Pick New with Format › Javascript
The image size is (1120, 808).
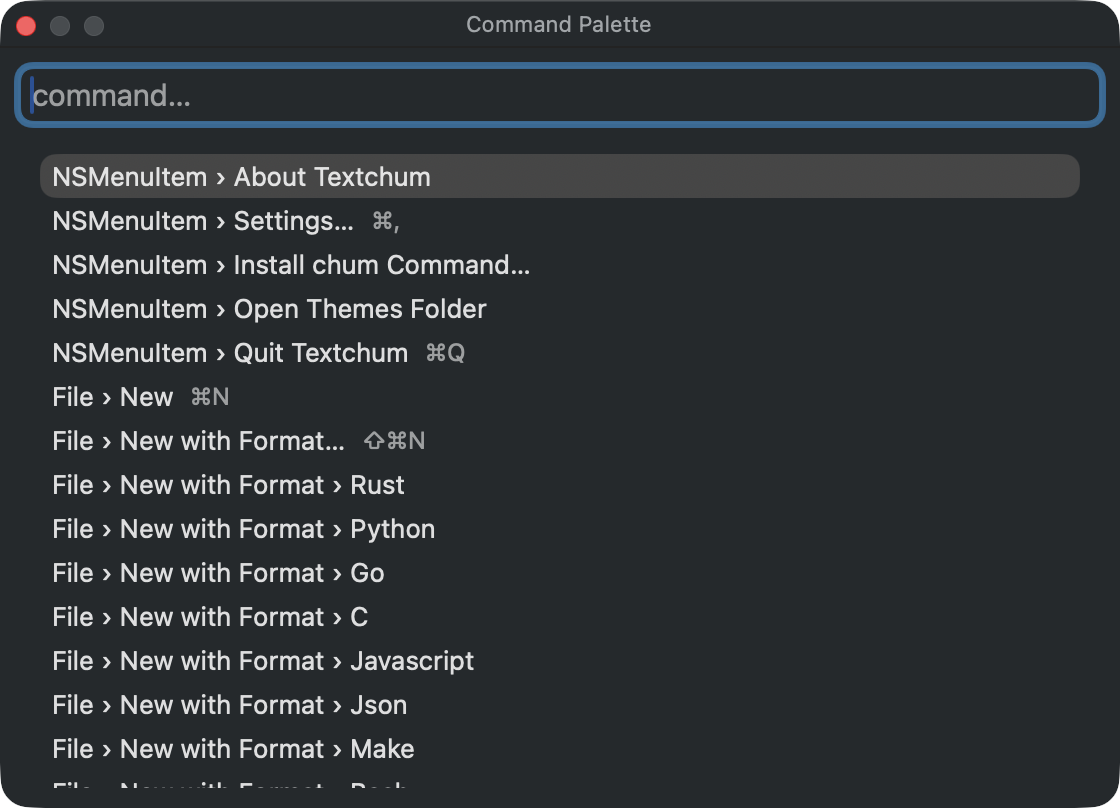pyautogui.click(x=560, y=661)
